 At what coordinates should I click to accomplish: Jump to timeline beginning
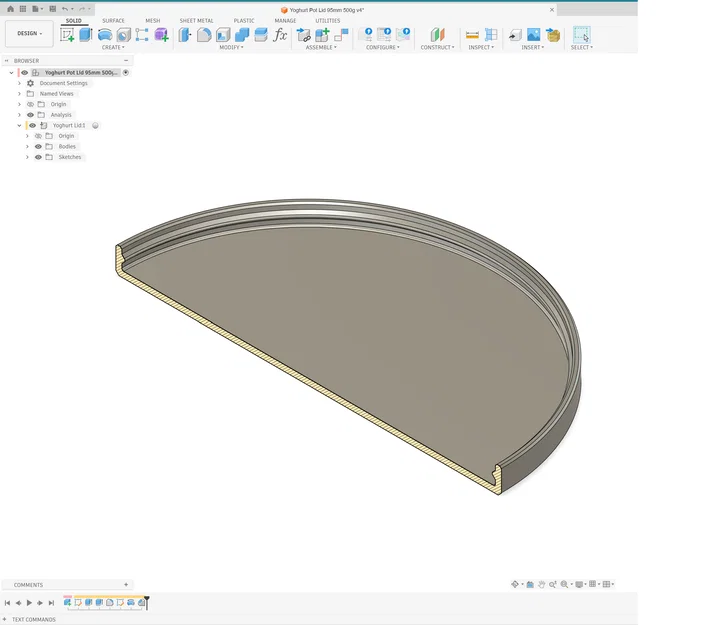(x=7, y=603)
